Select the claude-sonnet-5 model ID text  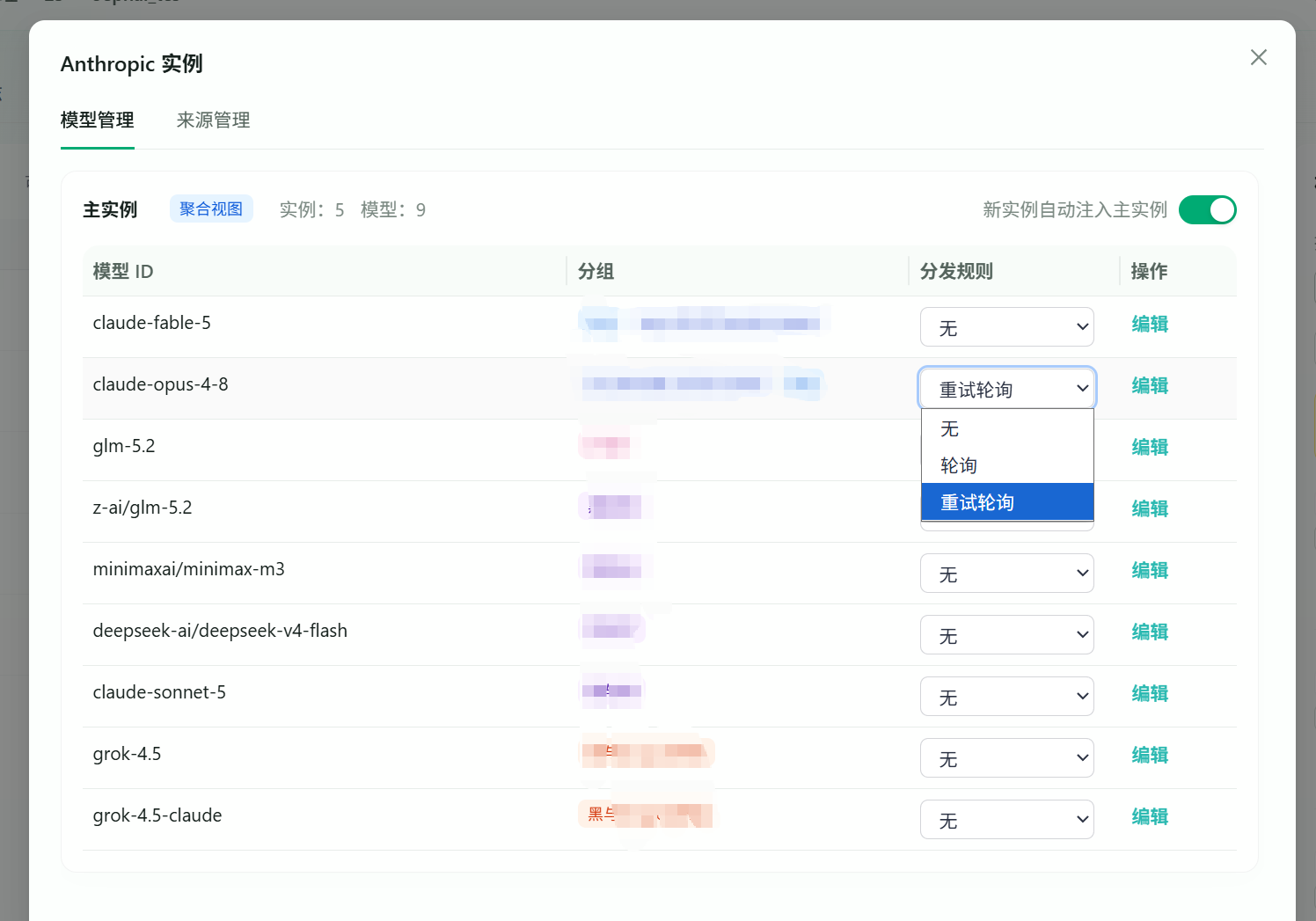coord(159,692)
